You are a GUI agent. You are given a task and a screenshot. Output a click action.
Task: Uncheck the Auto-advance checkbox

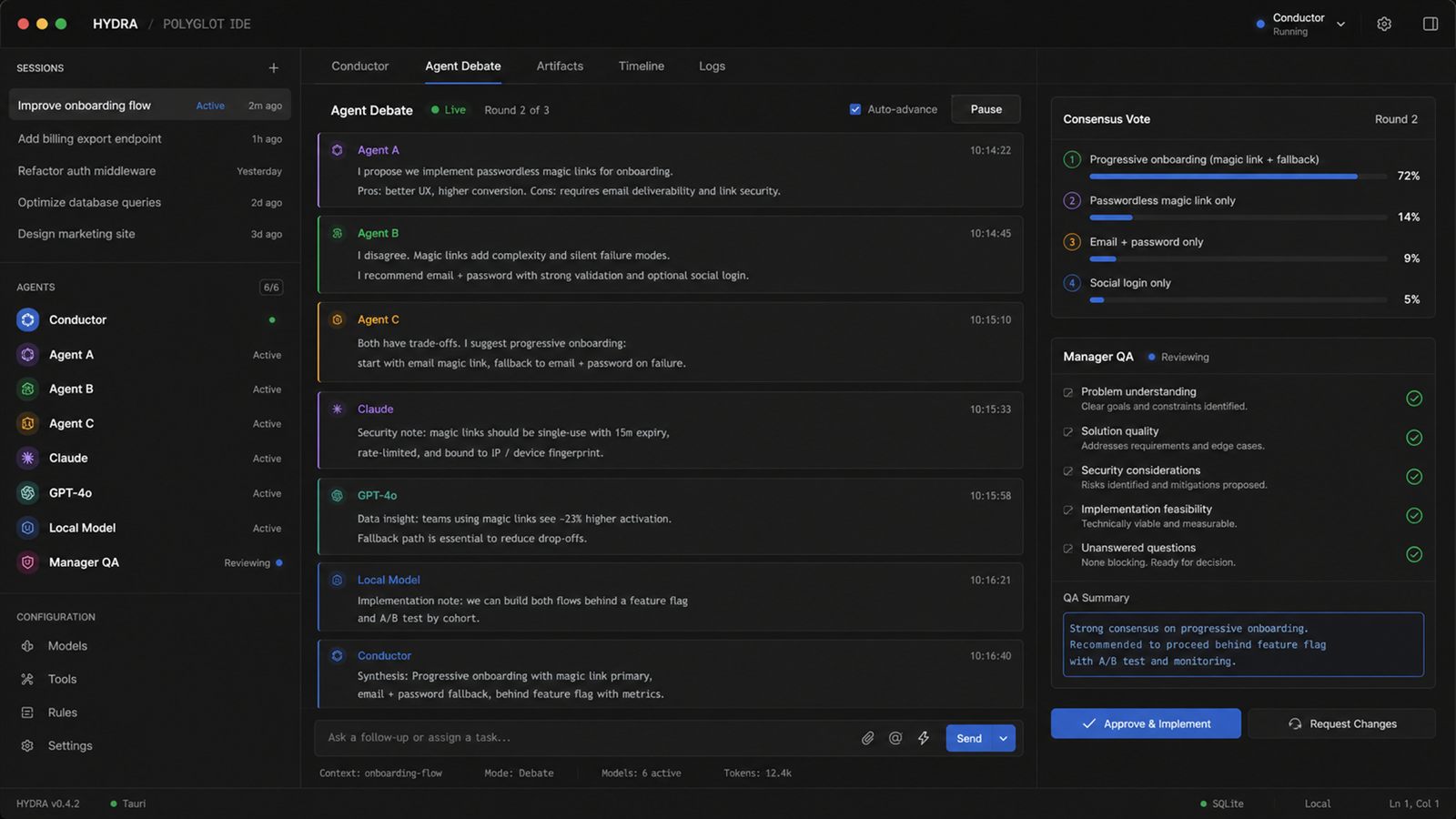click(855, 109)
